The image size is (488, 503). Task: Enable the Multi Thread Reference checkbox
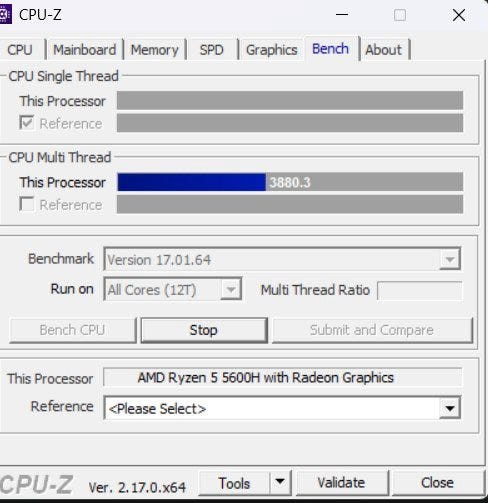pos(26,204)
